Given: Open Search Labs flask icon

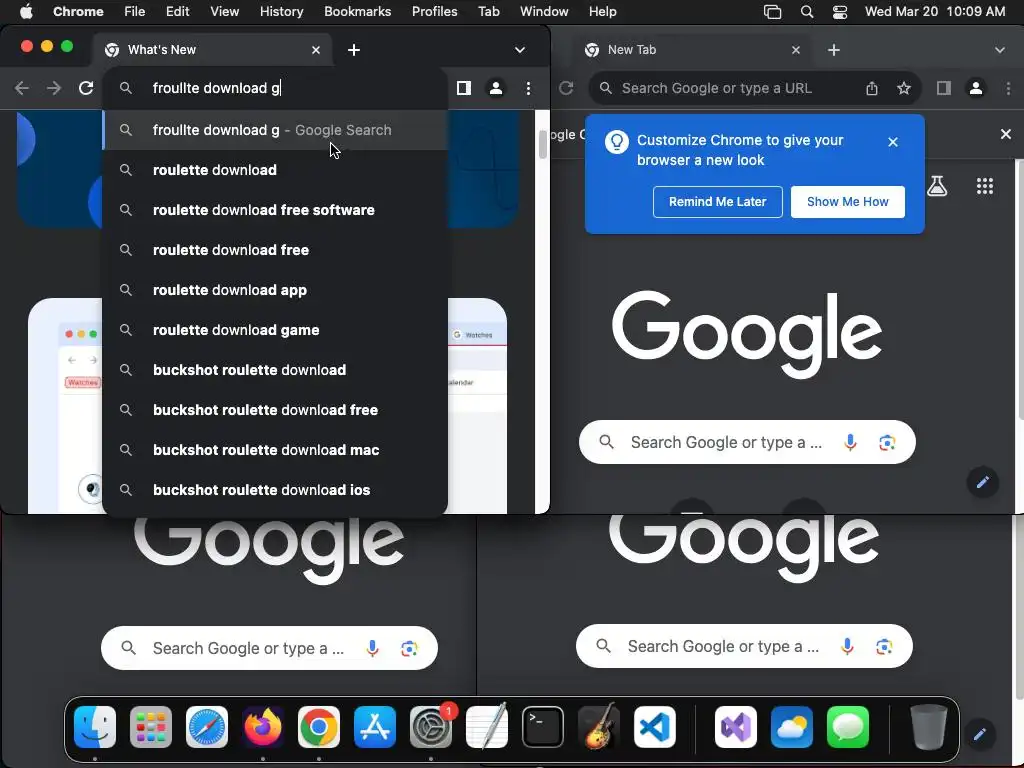Looking at the screenshot, I should click(x=937, y=186).
